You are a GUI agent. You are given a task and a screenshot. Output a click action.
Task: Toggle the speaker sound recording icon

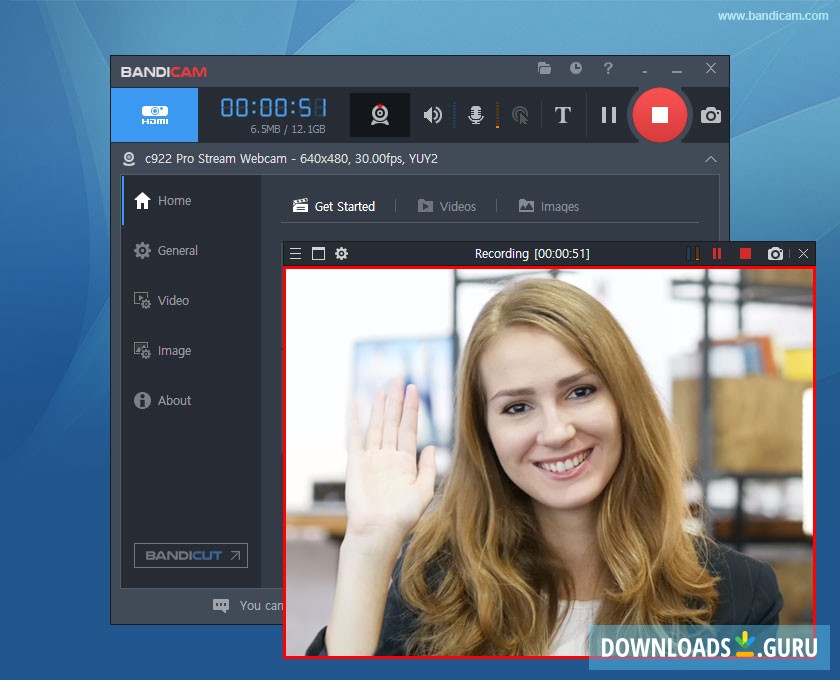(x=432, y=115)
